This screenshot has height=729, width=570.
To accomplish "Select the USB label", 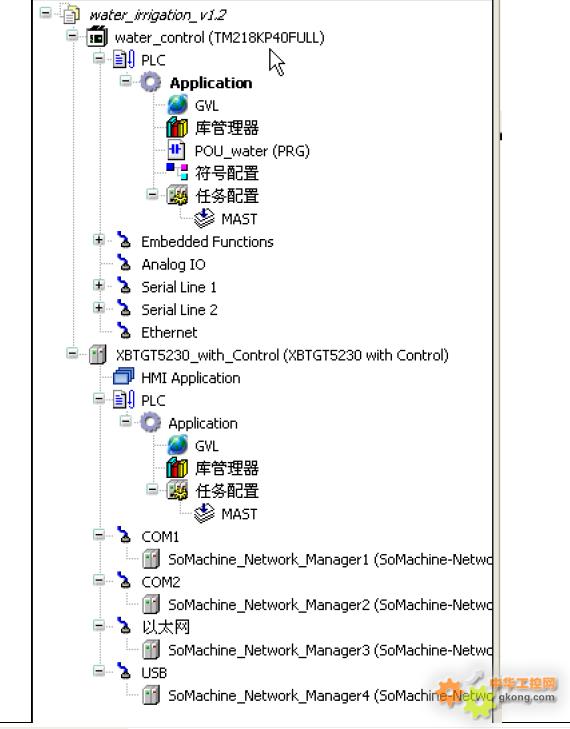I will (x=154, y=673).
